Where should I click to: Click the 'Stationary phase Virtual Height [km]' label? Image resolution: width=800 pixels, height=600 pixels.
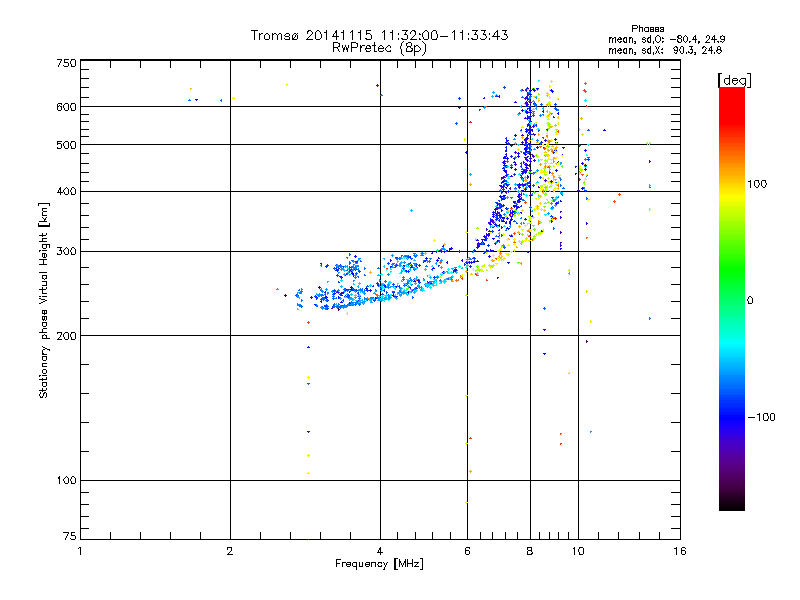[44, 301]
